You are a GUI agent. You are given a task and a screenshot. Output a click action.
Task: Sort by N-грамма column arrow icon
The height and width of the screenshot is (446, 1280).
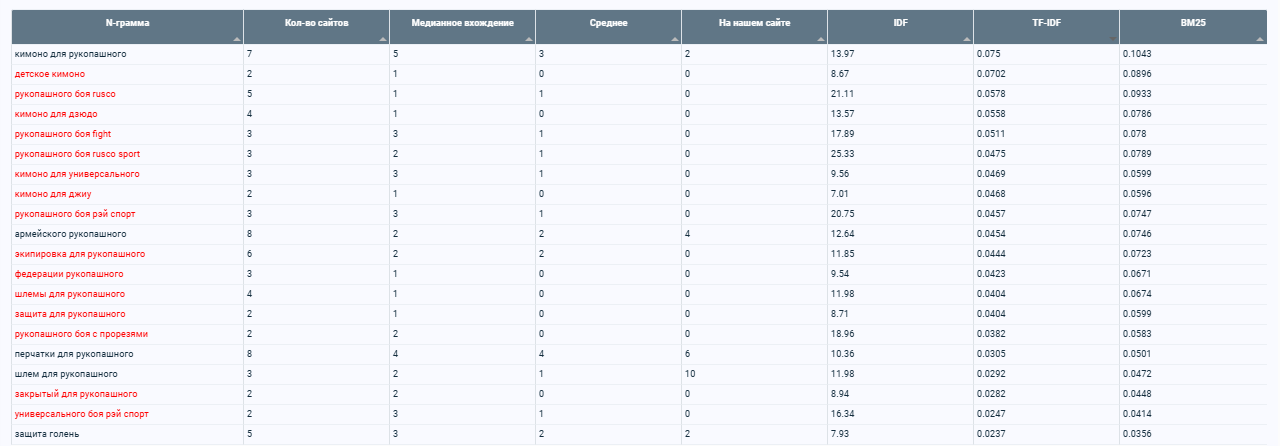click(x=236, y=38)
